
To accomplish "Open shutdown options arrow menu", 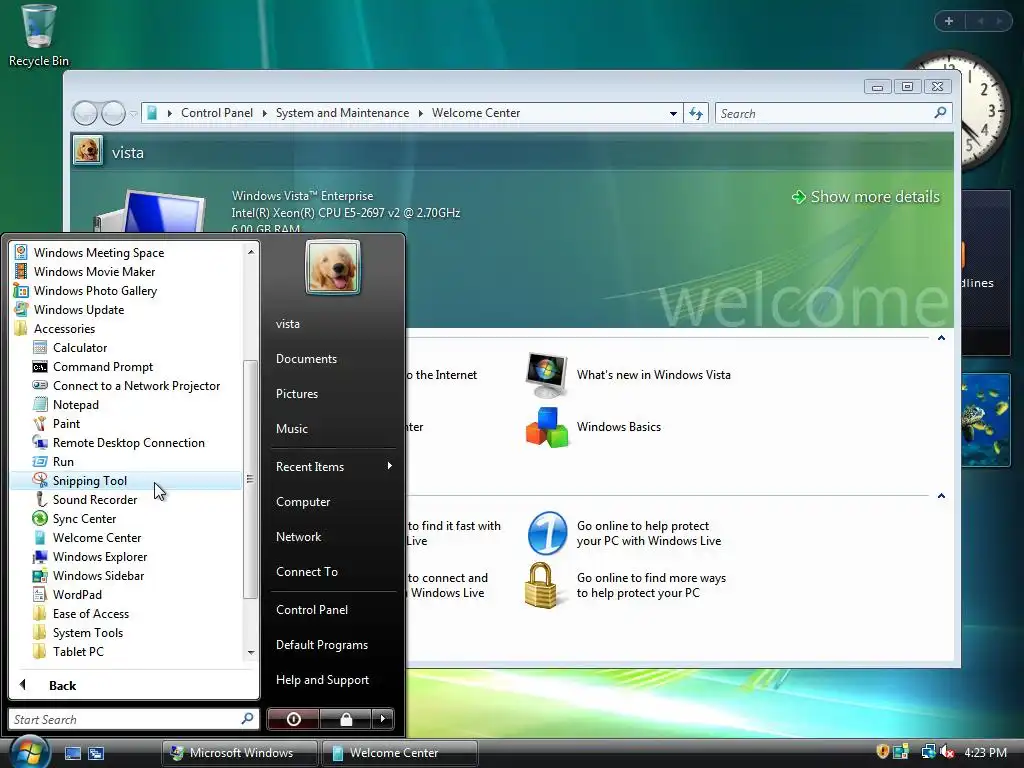I will pos(383,719).
